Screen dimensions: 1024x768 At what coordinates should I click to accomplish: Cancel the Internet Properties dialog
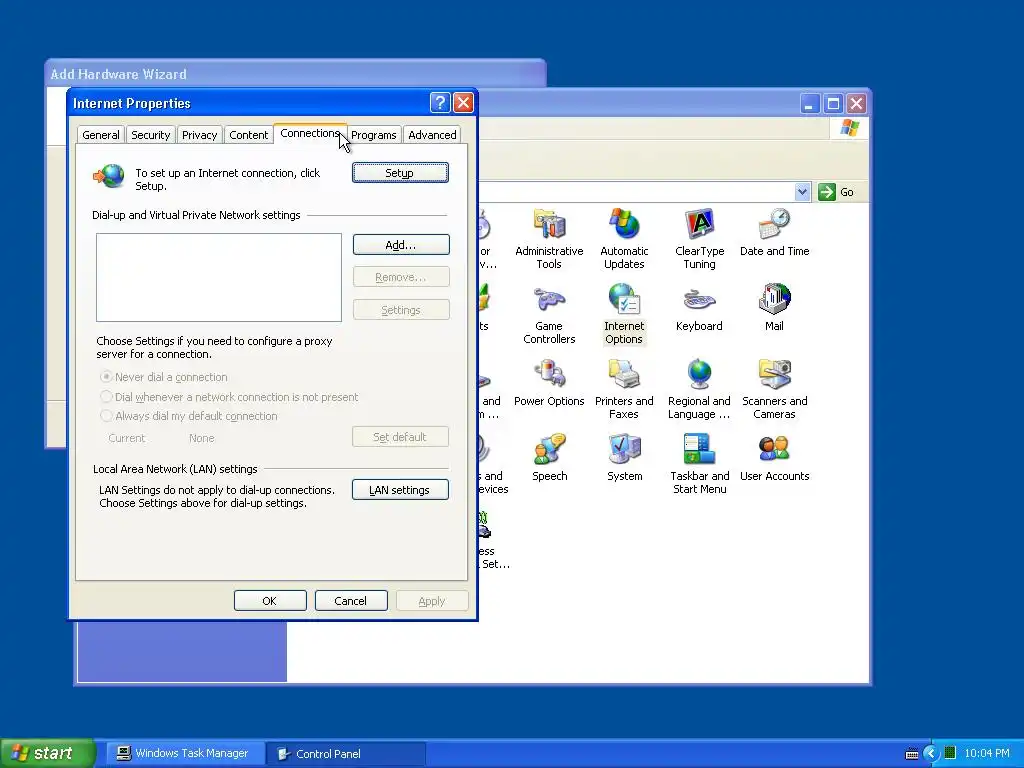tap(351, 601)
